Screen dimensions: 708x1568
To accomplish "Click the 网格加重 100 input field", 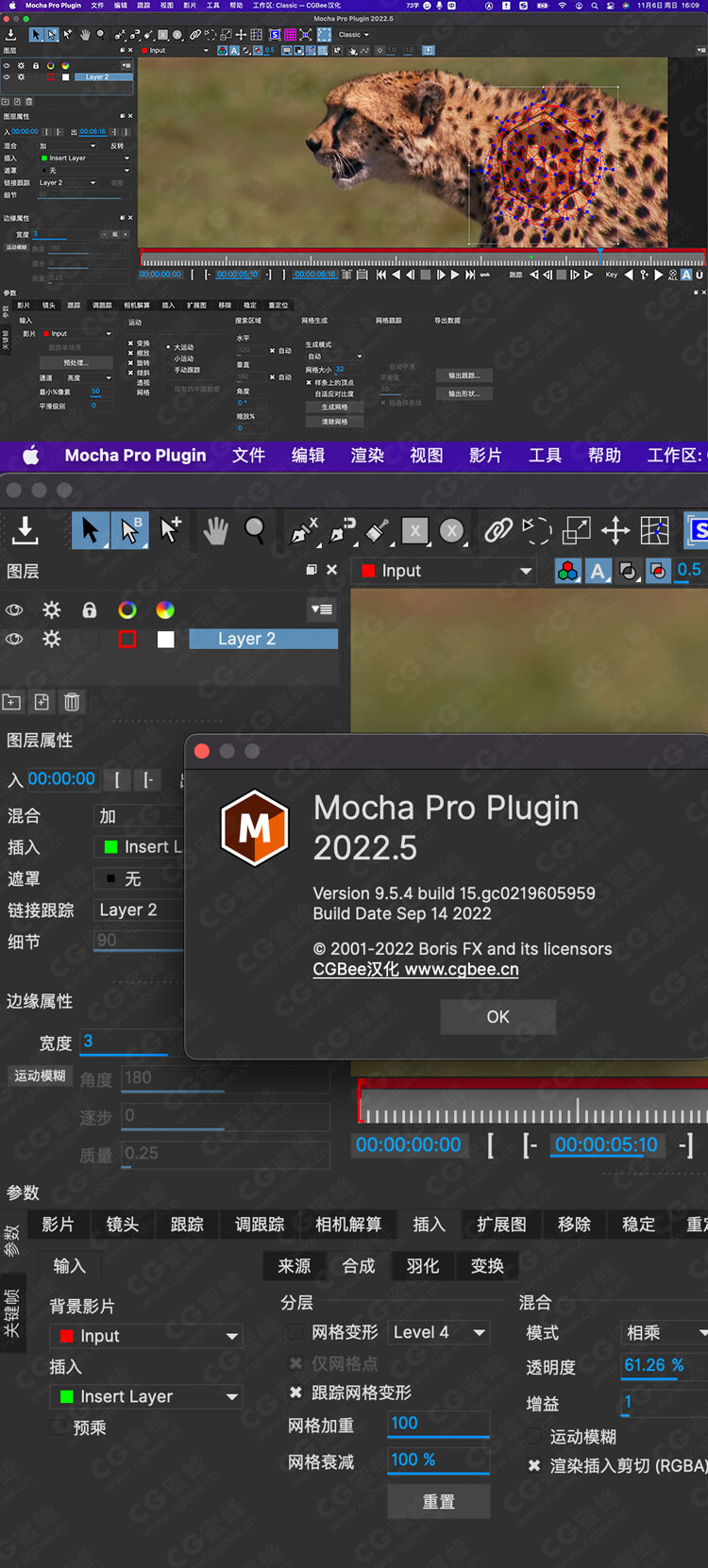I will [439, 1425].
